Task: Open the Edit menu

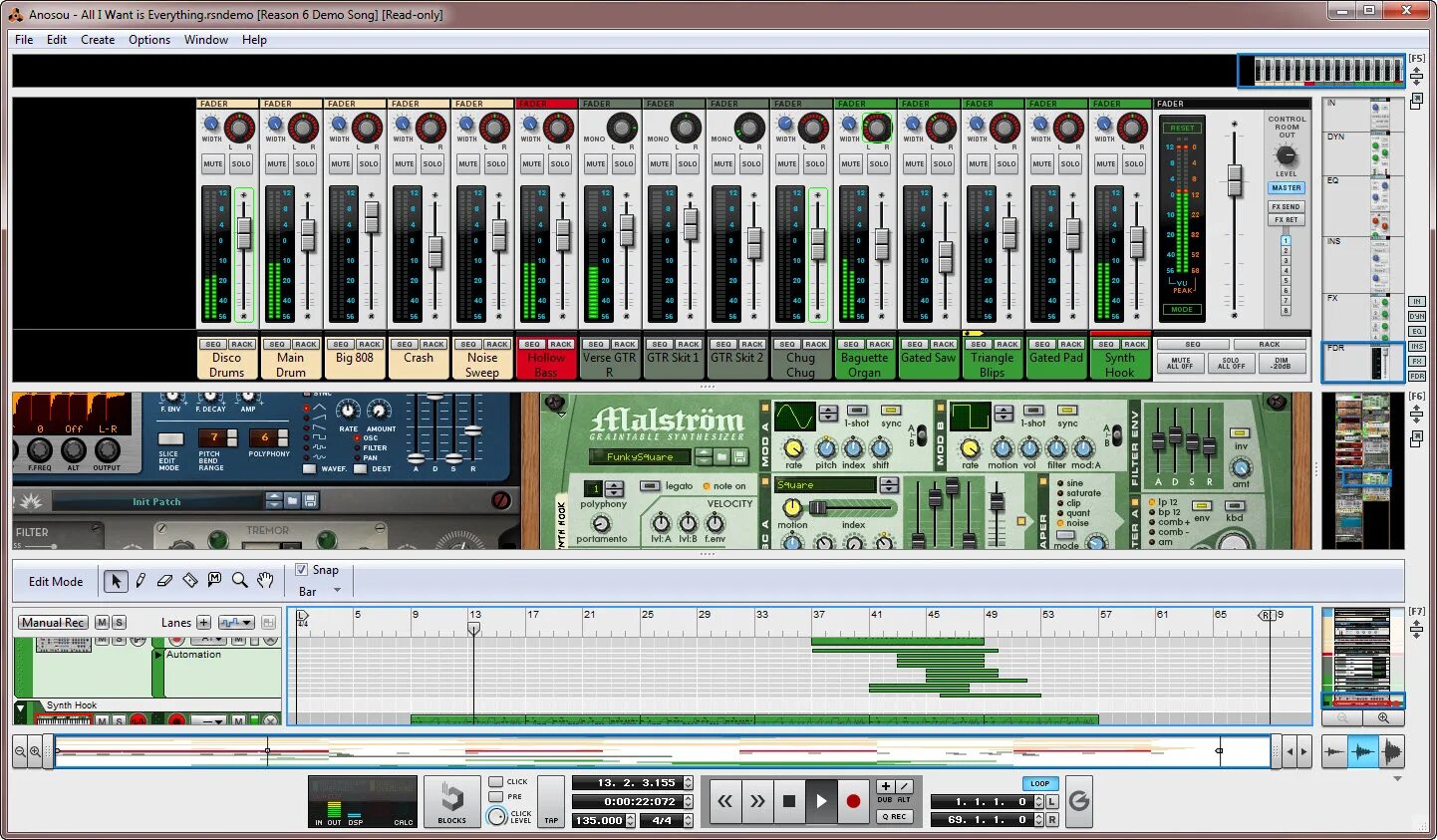Action: 57,40
